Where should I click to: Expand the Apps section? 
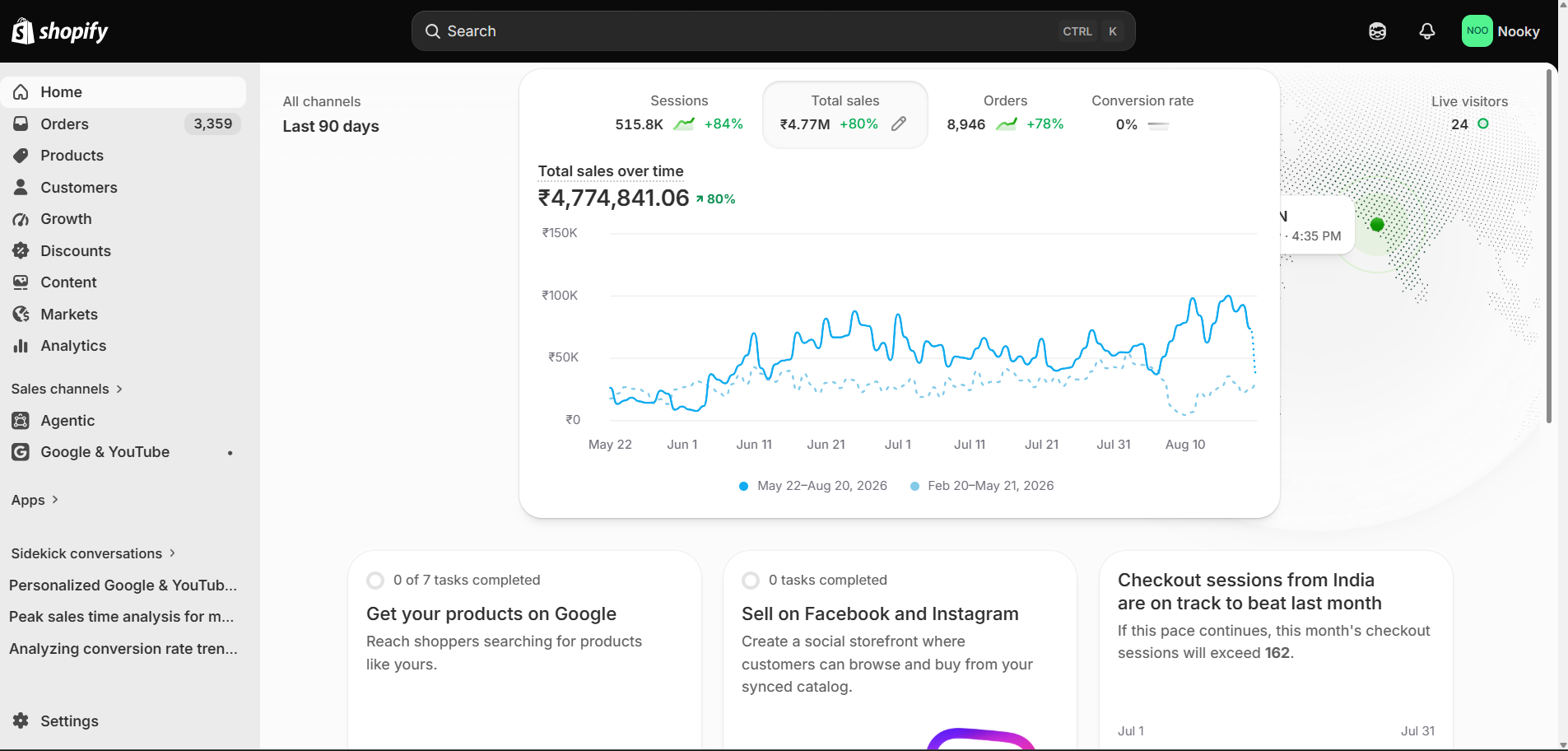[x=35, y=500]
